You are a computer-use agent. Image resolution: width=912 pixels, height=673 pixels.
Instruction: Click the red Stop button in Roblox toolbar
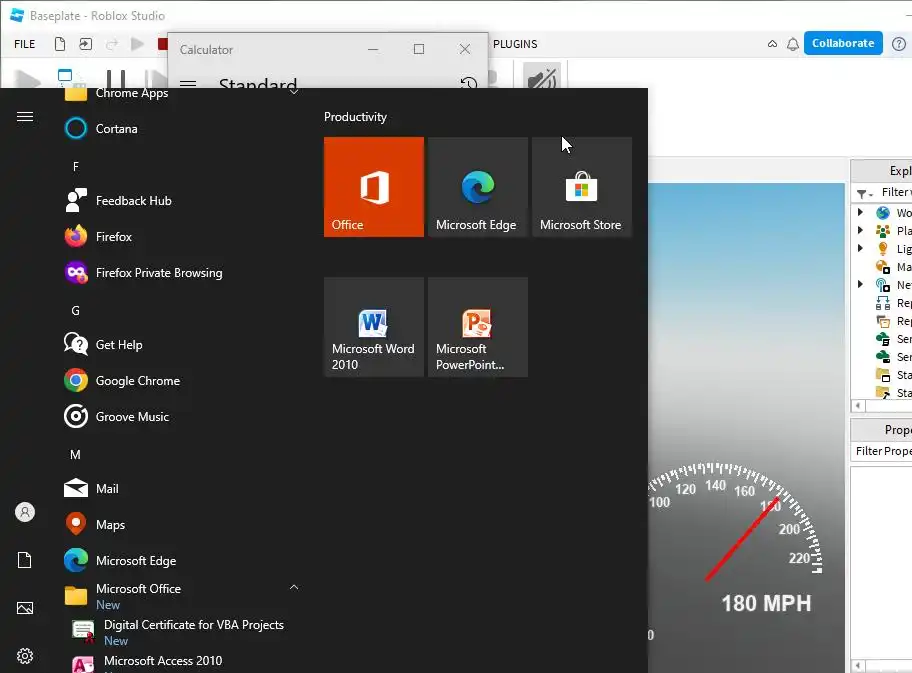click(163, 44)
